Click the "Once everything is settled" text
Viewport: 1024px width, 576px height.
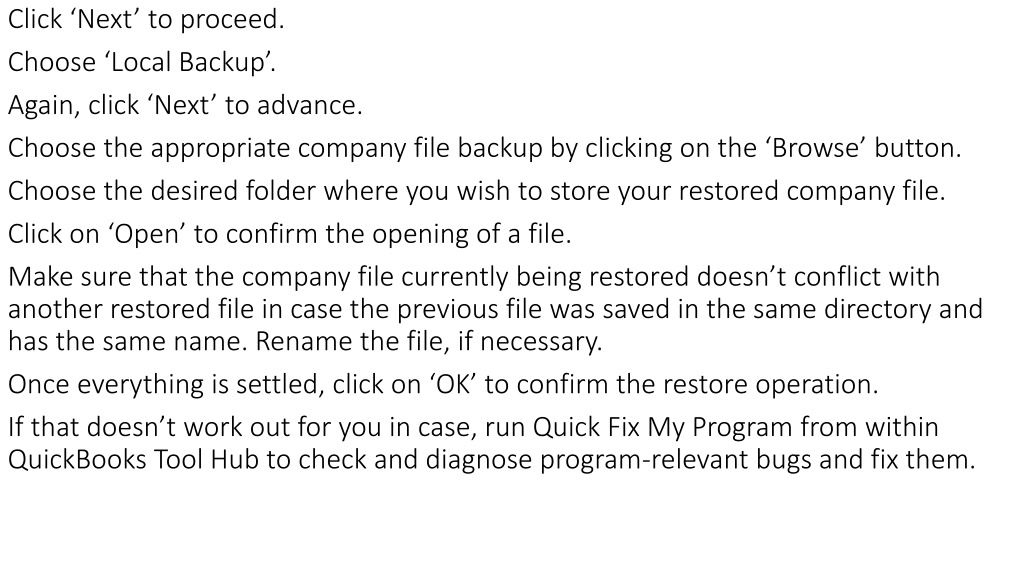[166, 385]
